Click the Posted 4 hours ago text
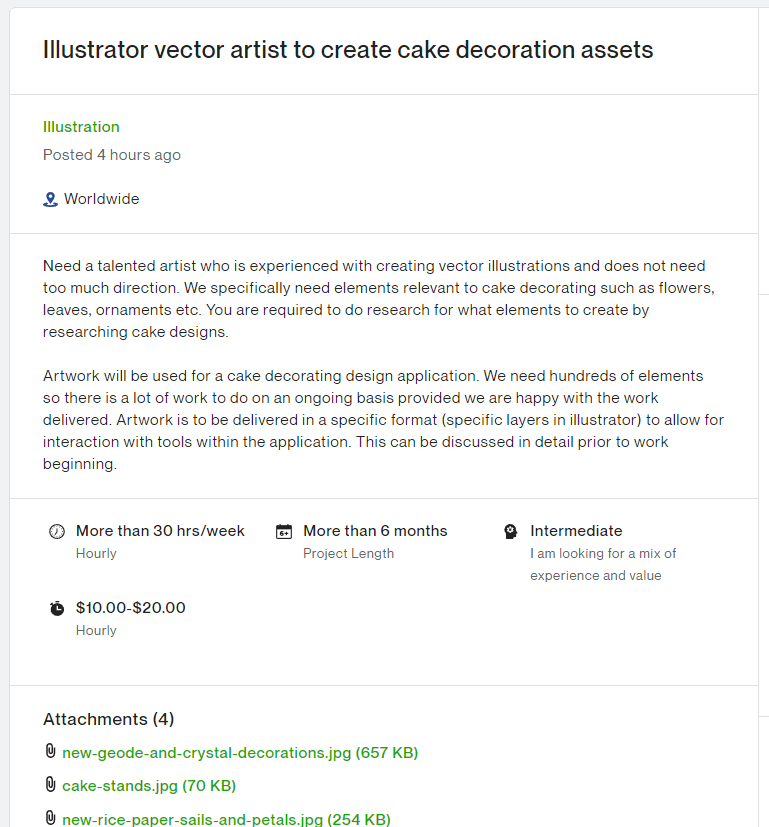The height and width of the screenshot is (827, 769). 111,155
